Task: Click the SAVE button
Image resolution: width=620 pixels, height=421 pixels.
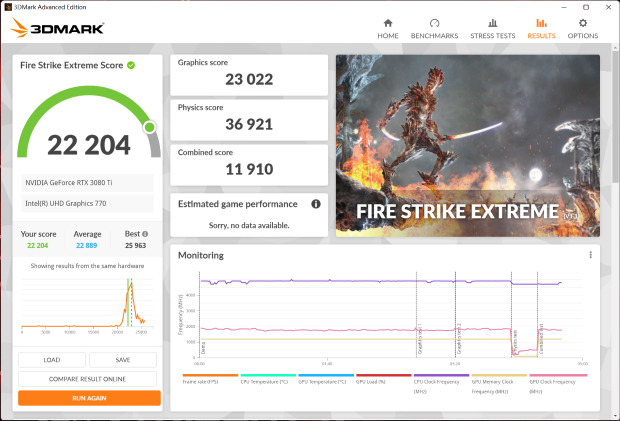Action: [123, 360]
